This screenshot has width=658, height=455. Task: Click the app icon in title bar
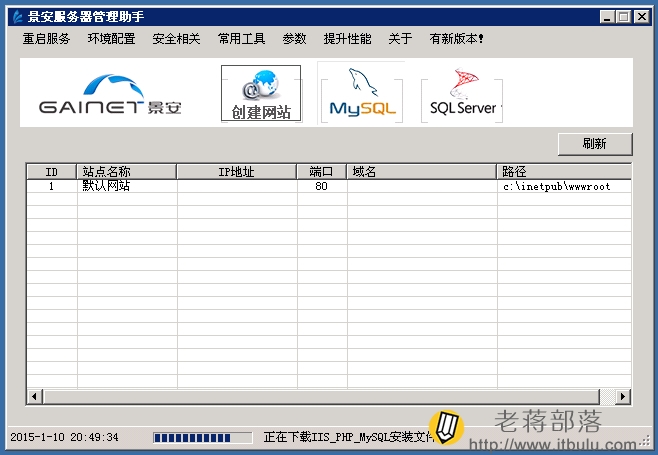(17, 17)
